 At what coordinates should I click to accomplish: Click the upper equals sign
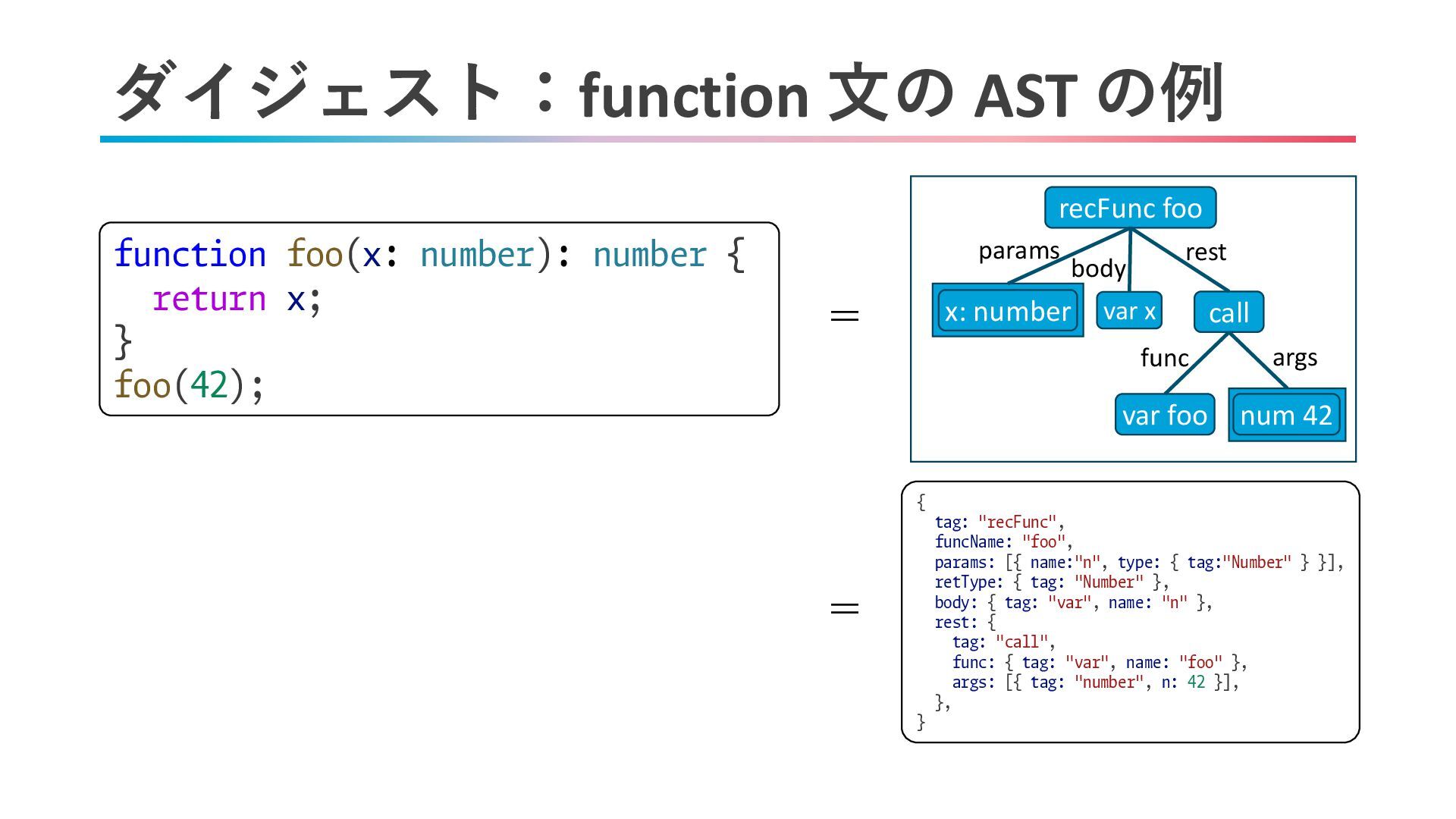[x=845, y=315]
